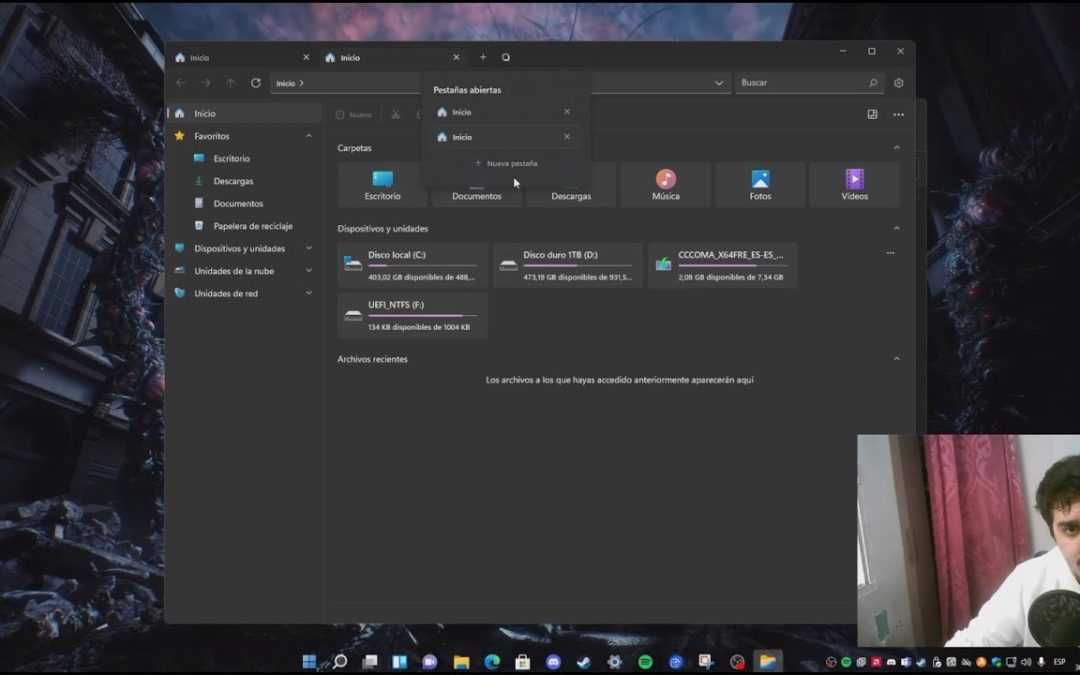The height and width of the screenshot is (675, 1080).
Task: Open Discord from the taskbar
Action: coord(552,661)
